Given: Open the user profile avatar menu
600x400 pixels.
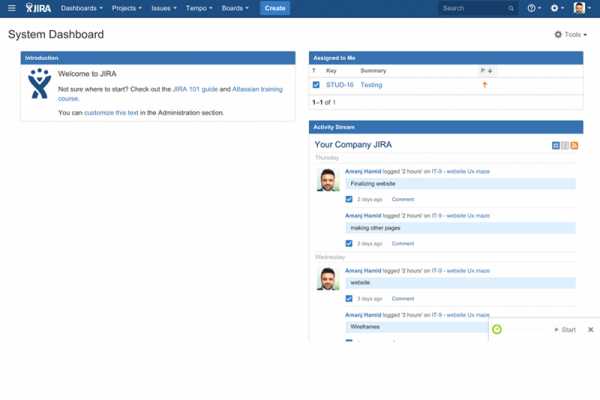Looking at the screenshot, I should 582,8.
